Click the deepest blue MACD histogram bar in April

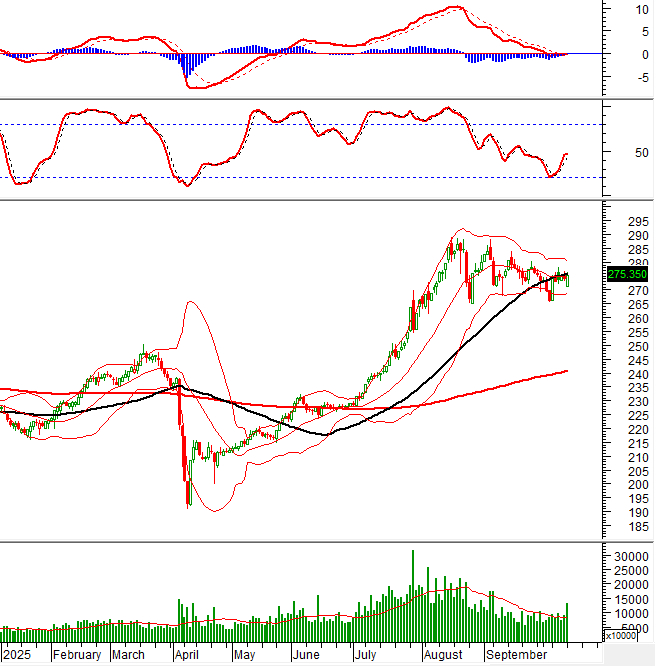185,66
